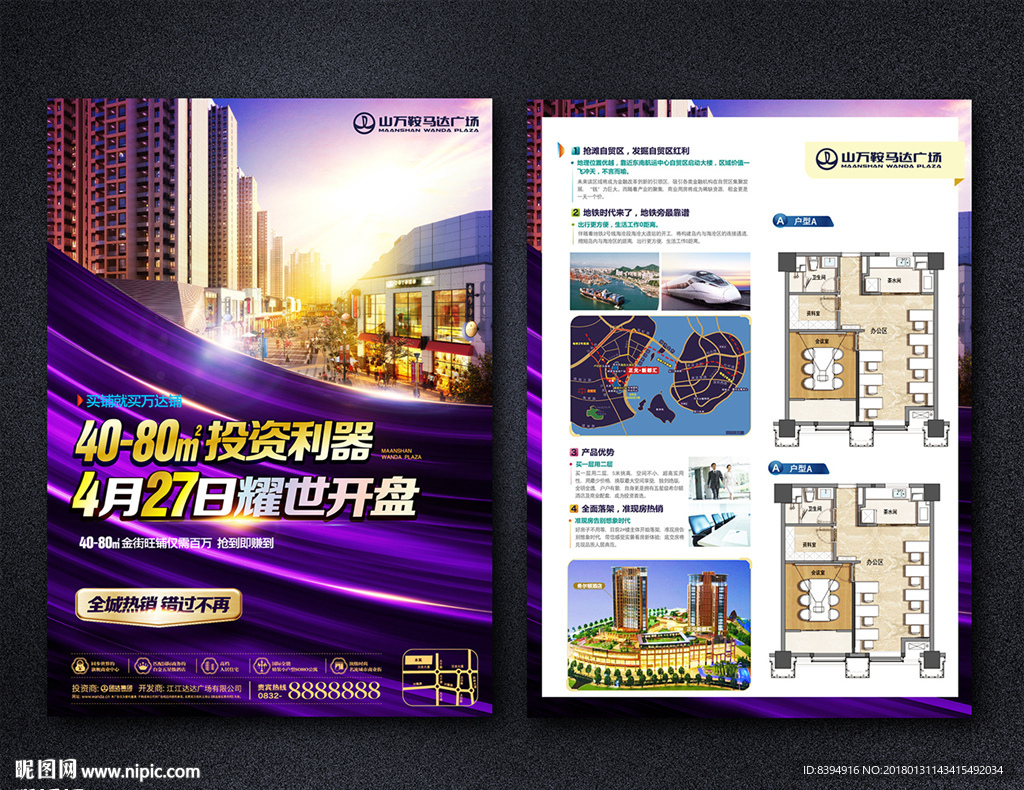Click the cutlery SOHO apartment icon

tap(262, 666)
